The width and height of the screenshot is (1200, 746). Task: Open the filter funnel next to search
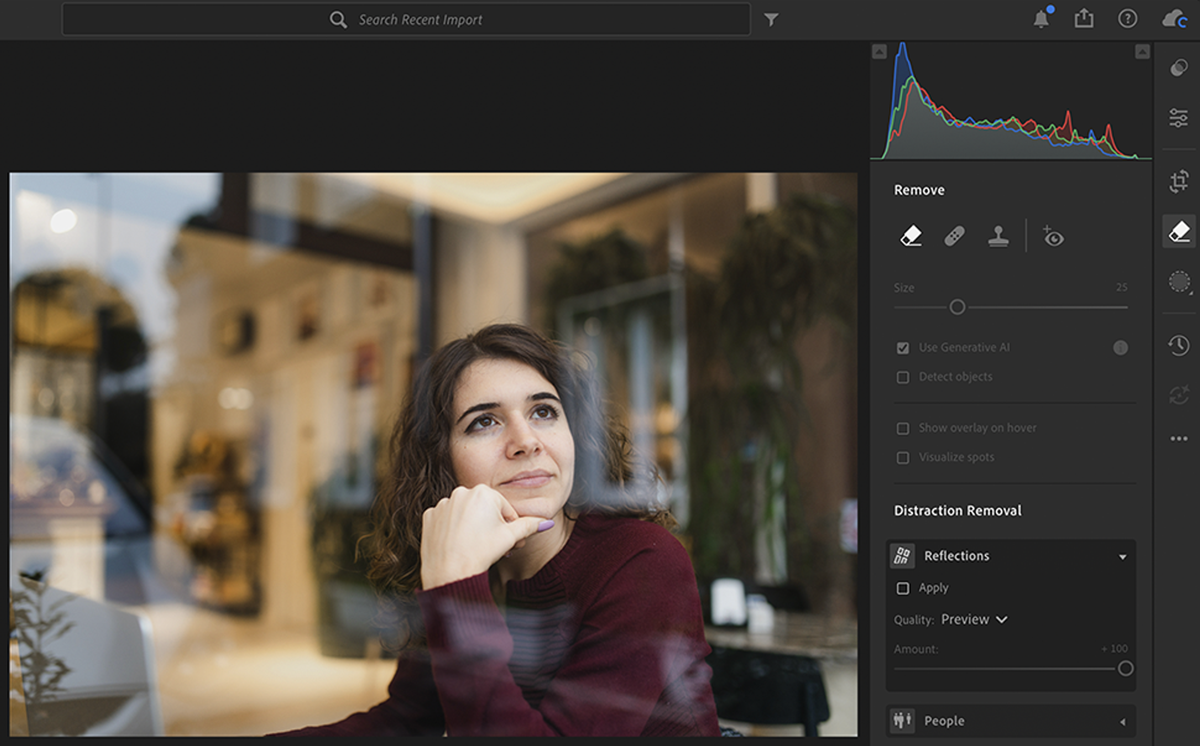tap(771, 19)
